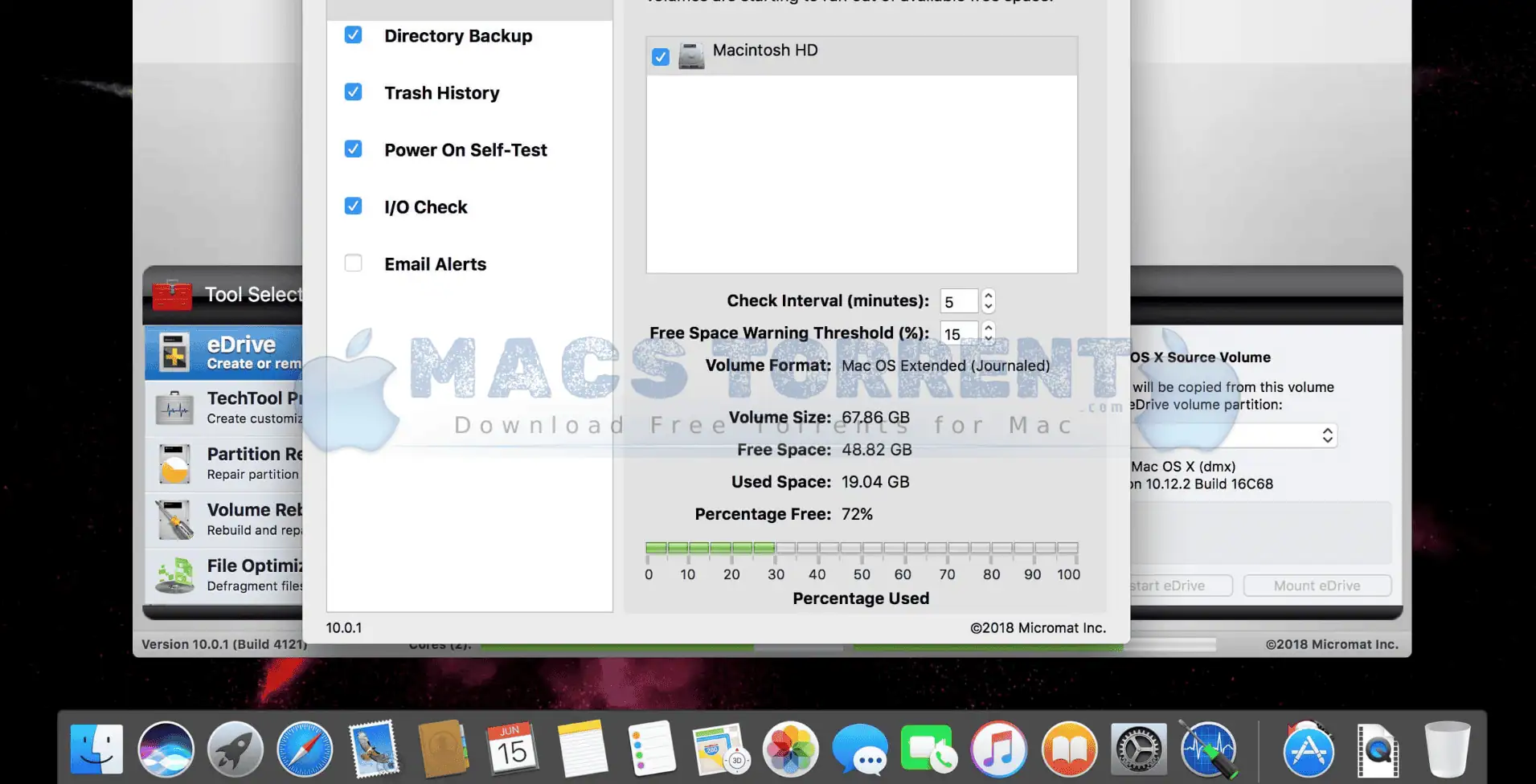Click the 'Free Space: 48.82 GB' value
Viewport: 1536px width, 784px height.
pos(876,450)
